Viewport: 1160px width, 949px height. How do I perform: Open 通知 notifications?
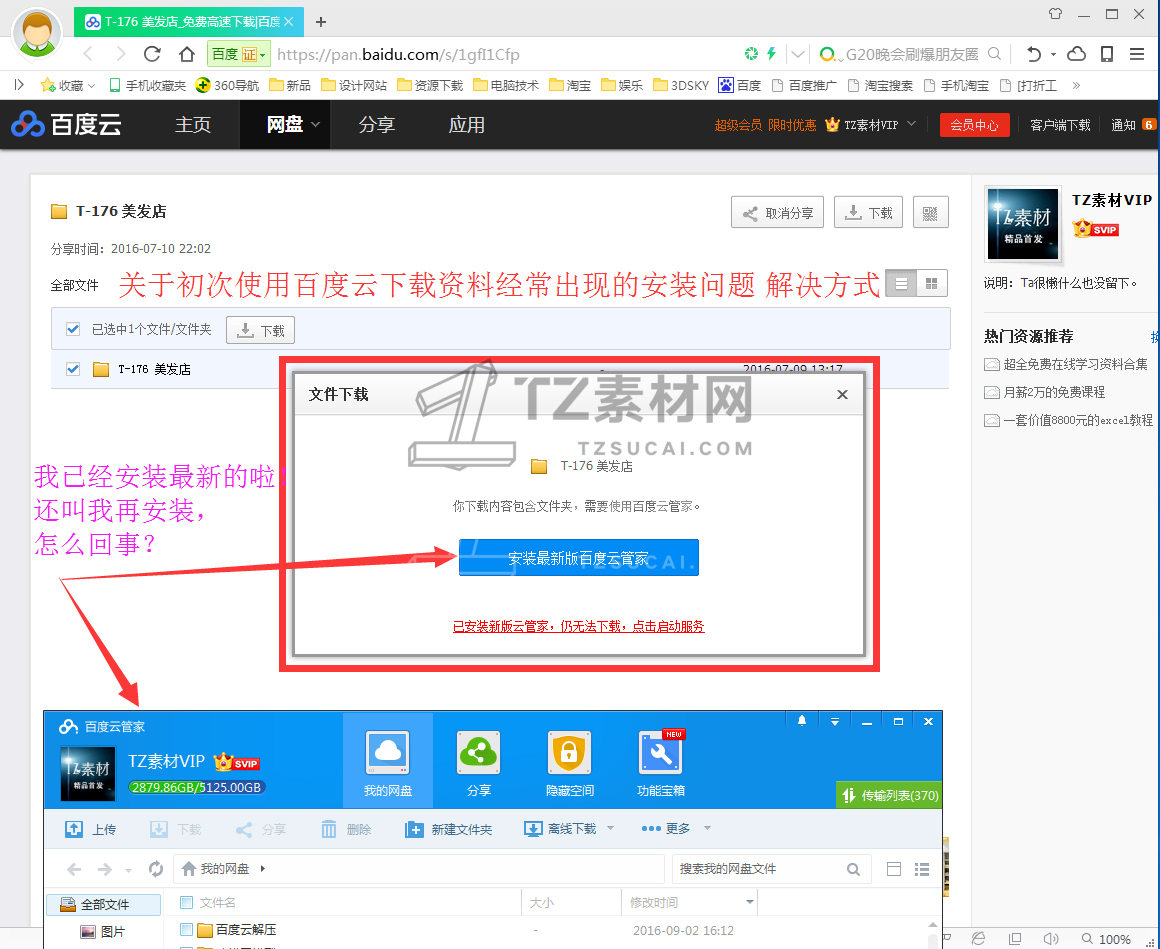[x=1124, y=125]
